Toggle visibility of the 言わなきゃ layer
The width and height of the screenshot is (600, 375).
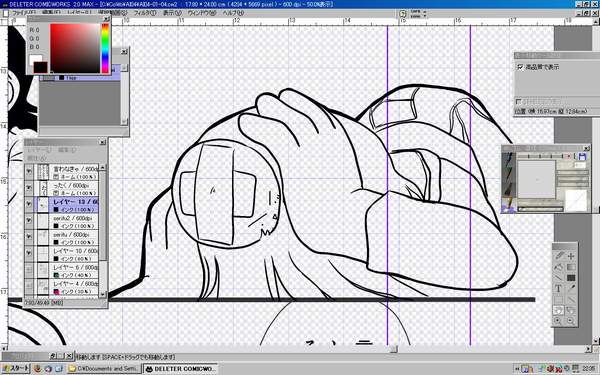[x=29, y=173]
